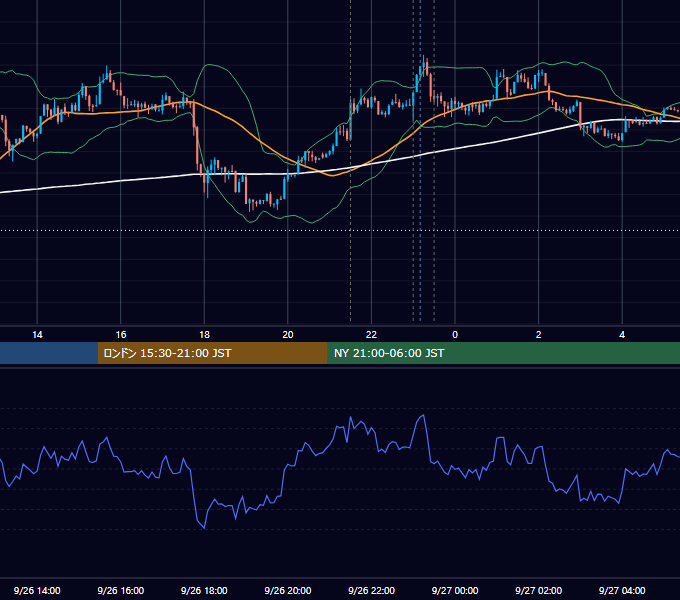The image size is (680, 600).
Task: Click the London session bar 15:30-21:00 JST
Action: (212, 353)
